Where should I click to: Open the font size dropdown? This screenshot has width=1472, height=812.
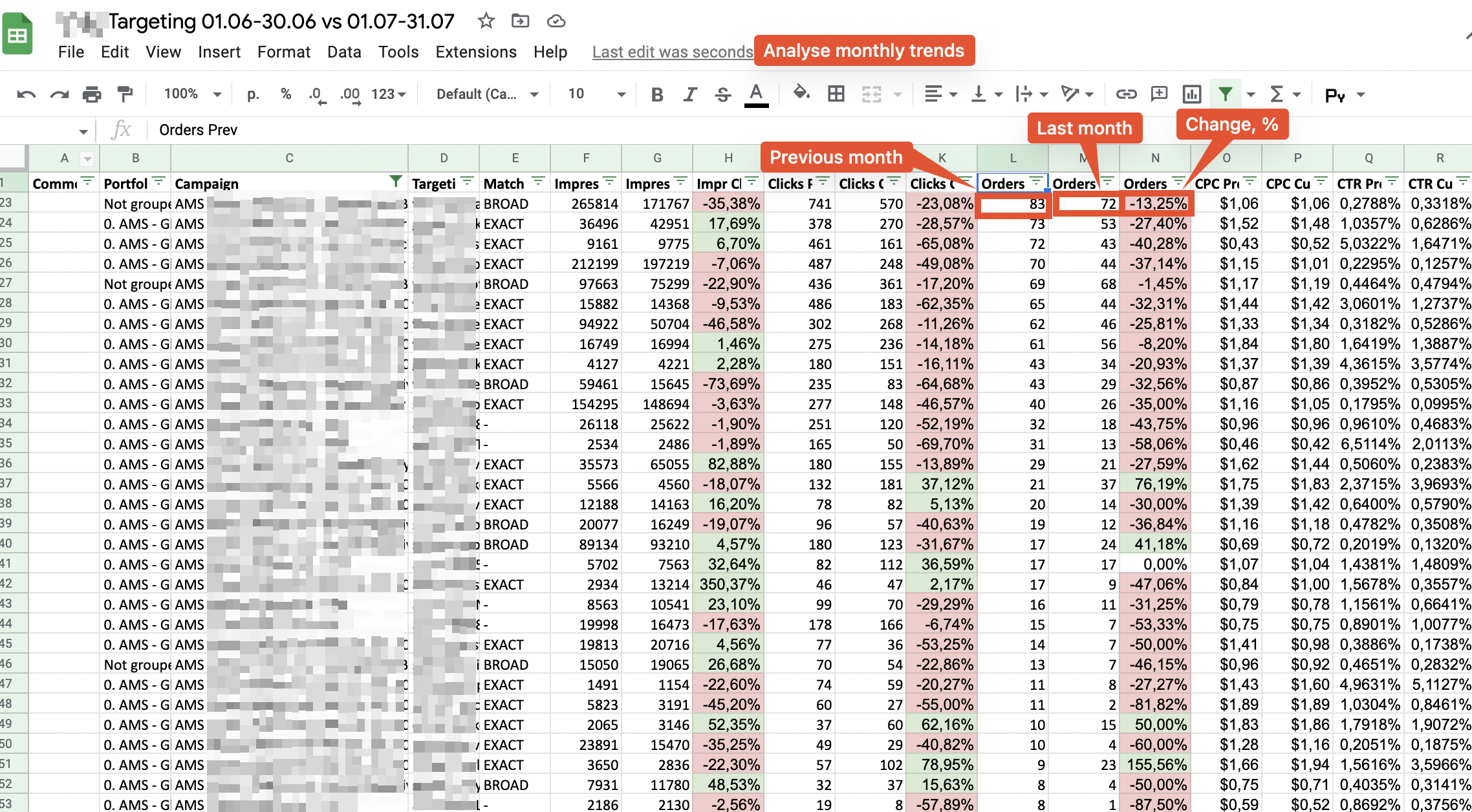tap(594, 94)
